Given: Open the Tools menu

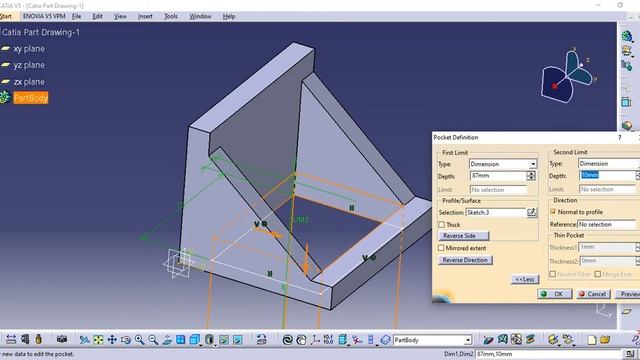Looking at the screenshot, I should (171, 16).
